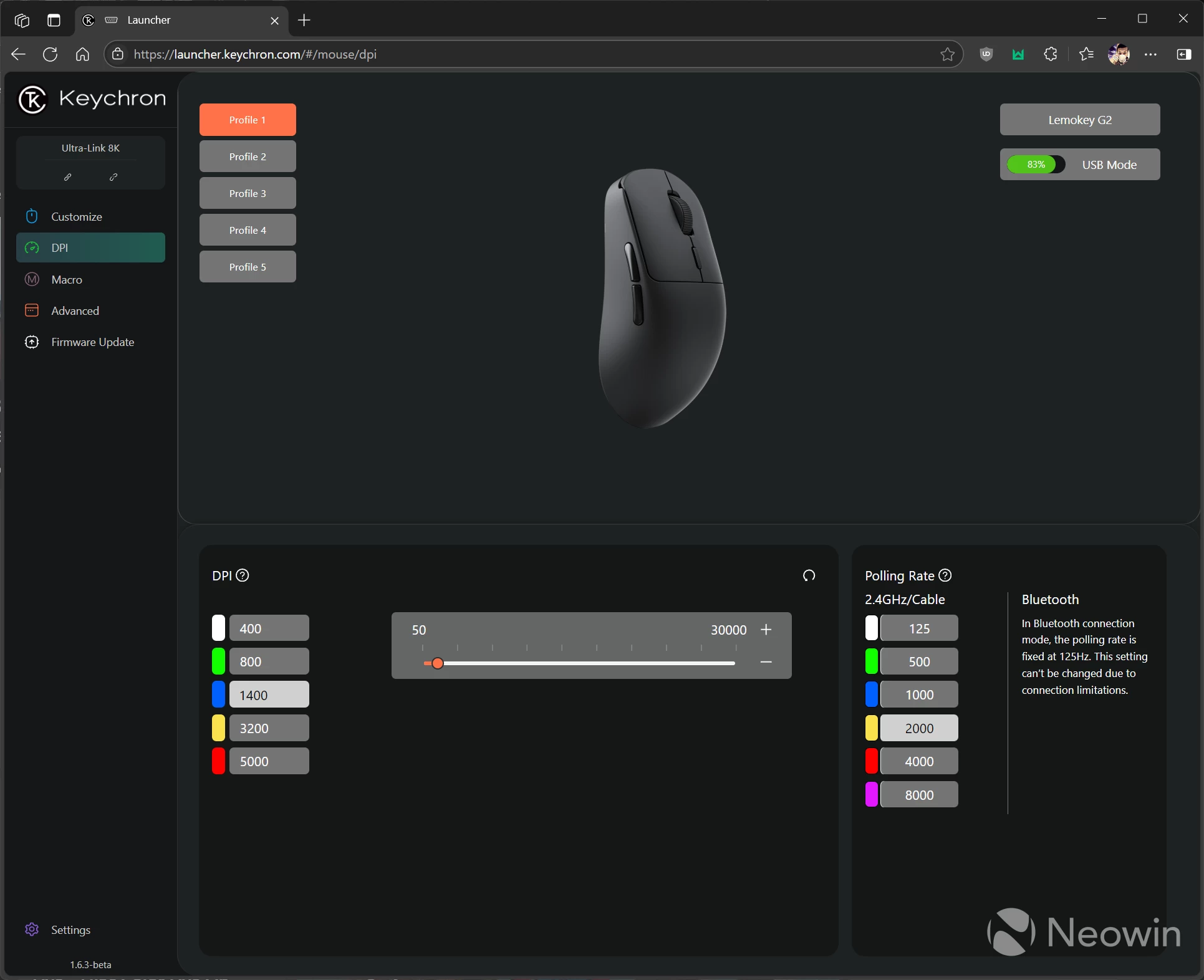Click the workspaces icon in title bar
Image resolution: width=1204 pixels, height=980 pixels.
pos(22,21)
